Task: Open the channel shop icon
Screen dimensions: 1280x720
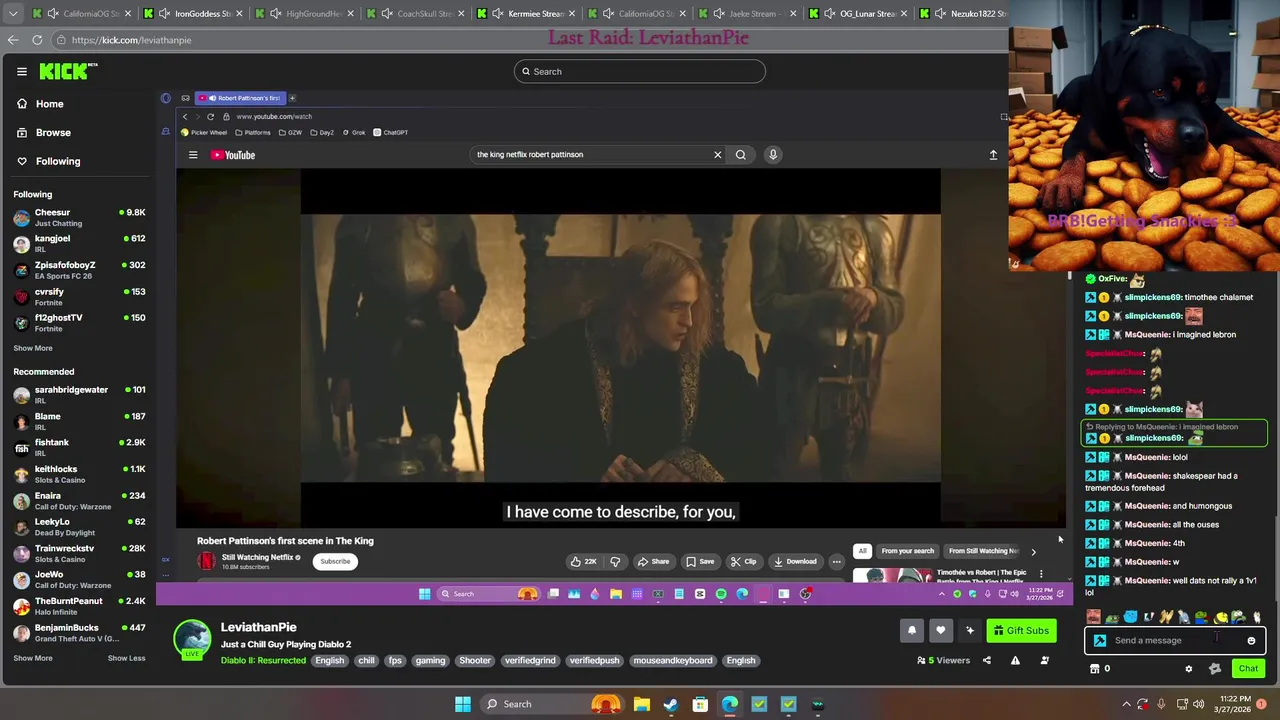Action: pos(1094,669)
